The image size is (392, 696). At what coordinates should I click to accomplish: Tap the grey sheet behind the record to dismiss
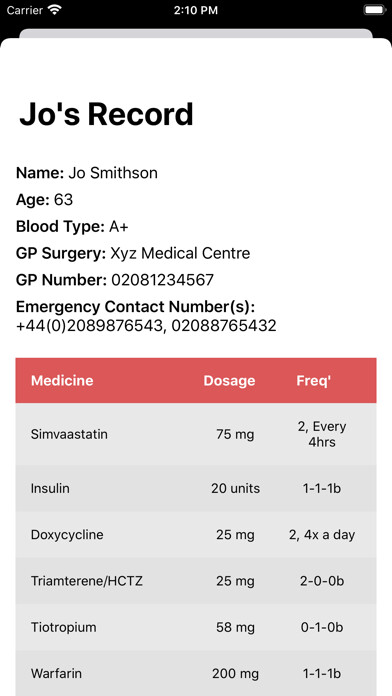(x=196, y=33)
